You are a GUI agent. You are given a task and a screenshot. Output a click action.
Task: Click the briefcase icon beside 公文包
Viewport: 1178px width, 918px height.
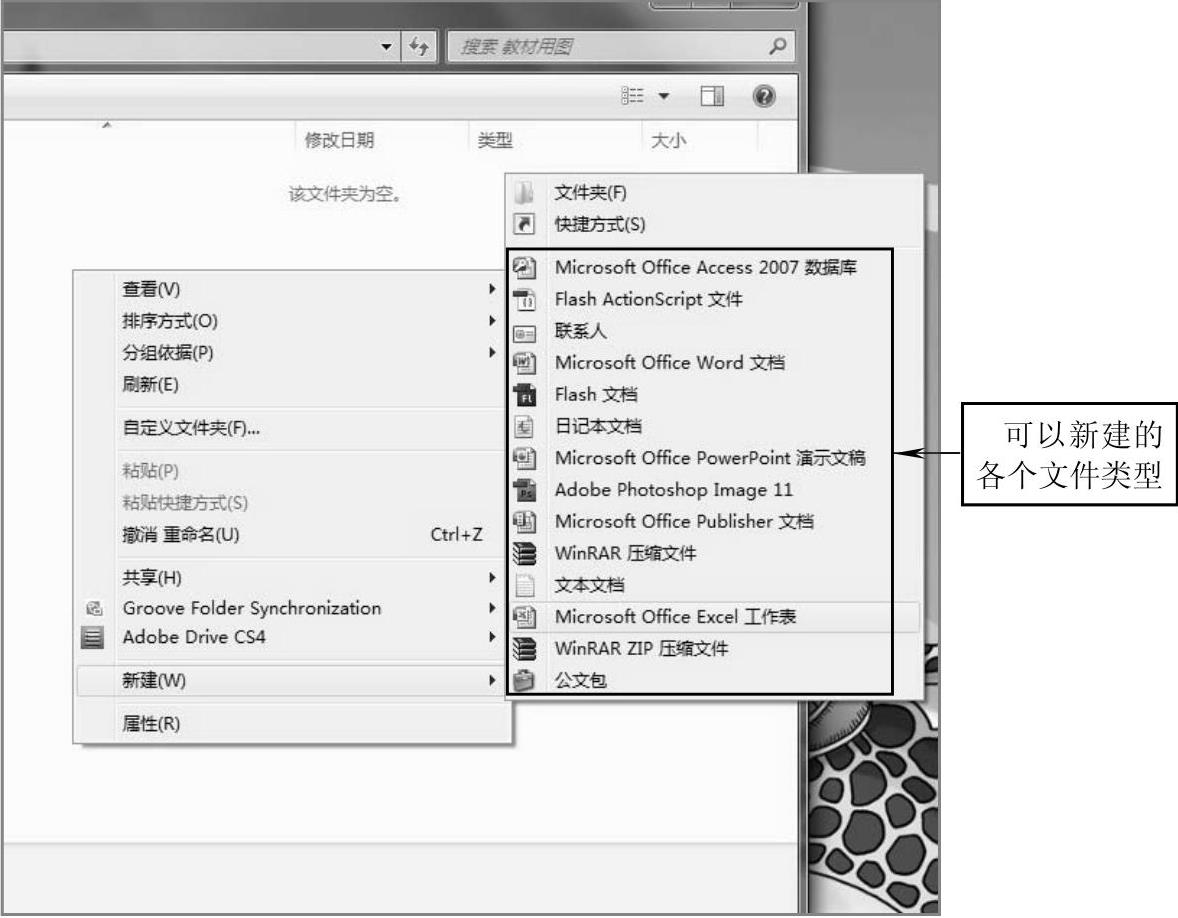click(x=524, y=680)
